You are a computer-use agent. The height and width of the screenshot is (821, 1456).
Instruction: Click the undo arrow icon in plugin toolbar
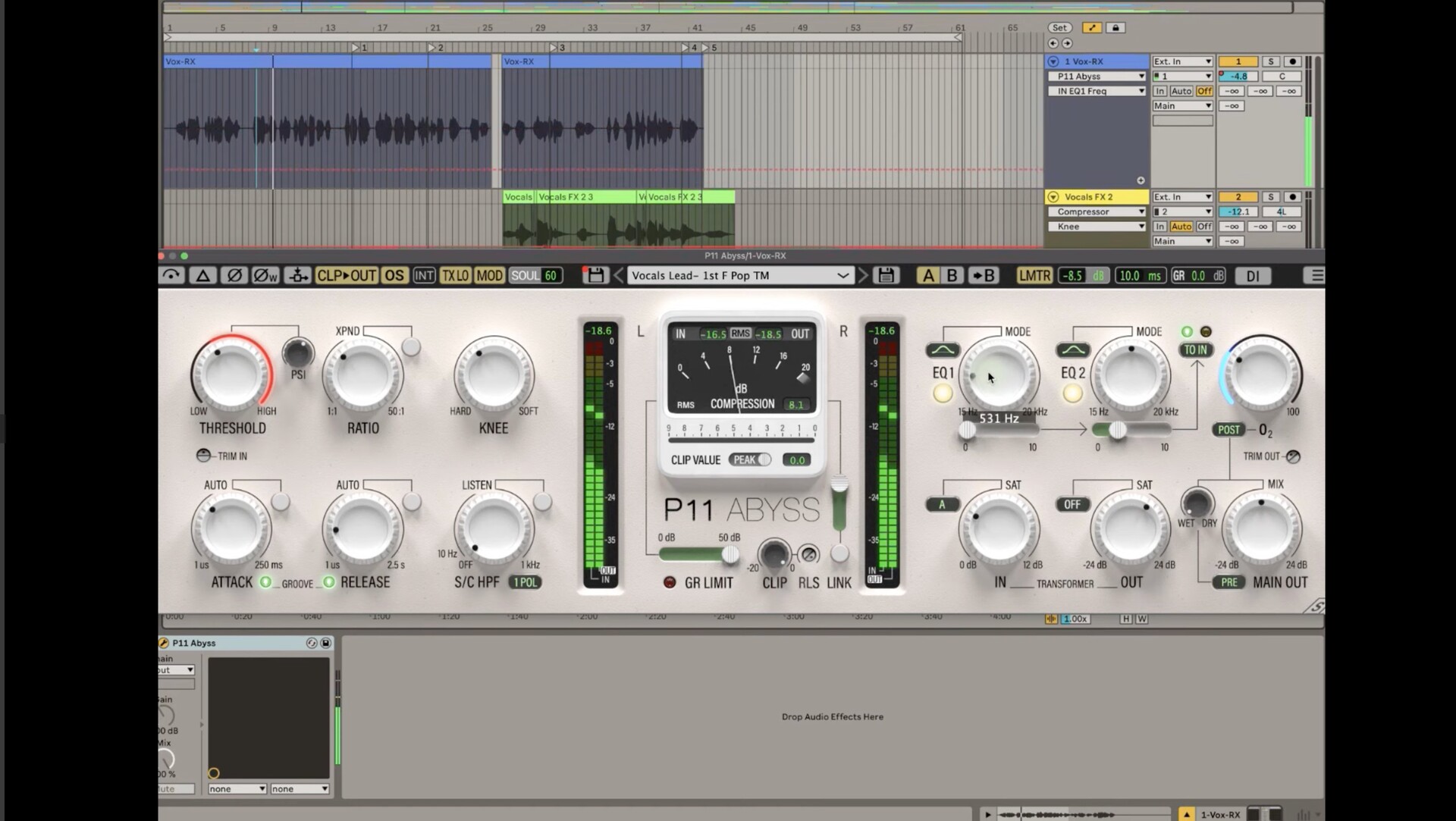point(171,275)
